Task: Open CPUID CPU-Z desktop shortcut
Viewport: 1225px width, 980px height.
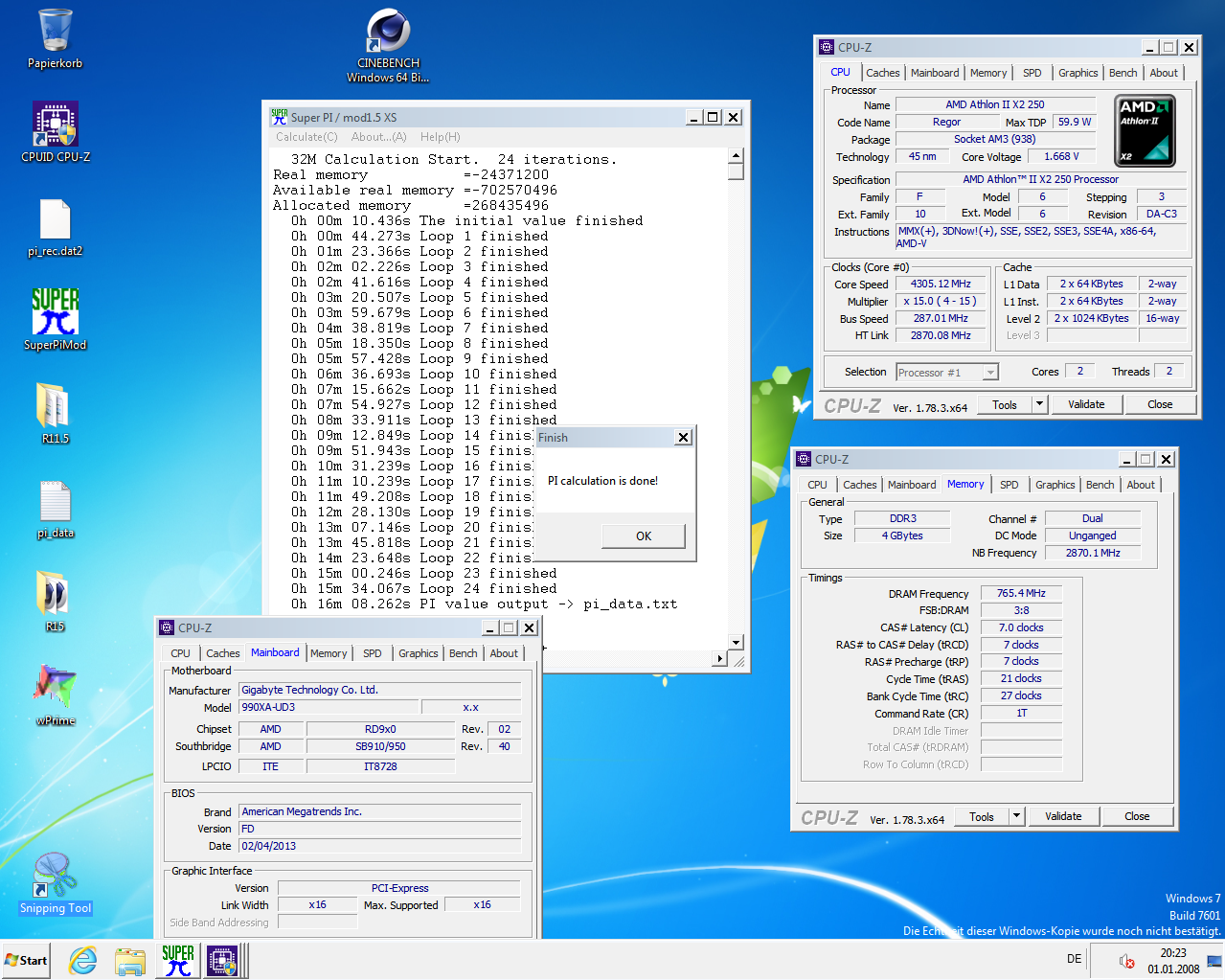Action: click(56, 131)
